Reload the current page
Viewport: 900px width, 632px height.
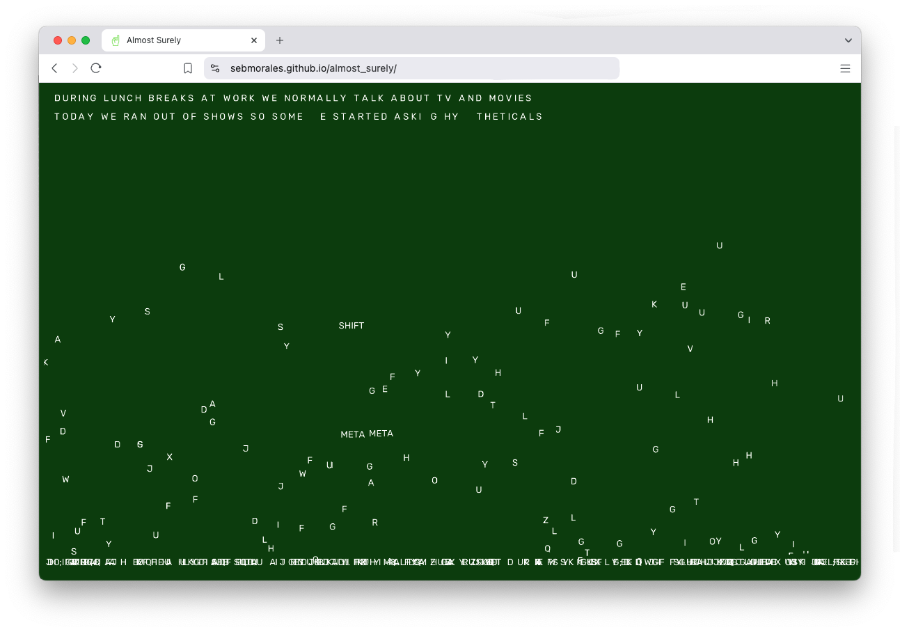click(x=96, y=68)
